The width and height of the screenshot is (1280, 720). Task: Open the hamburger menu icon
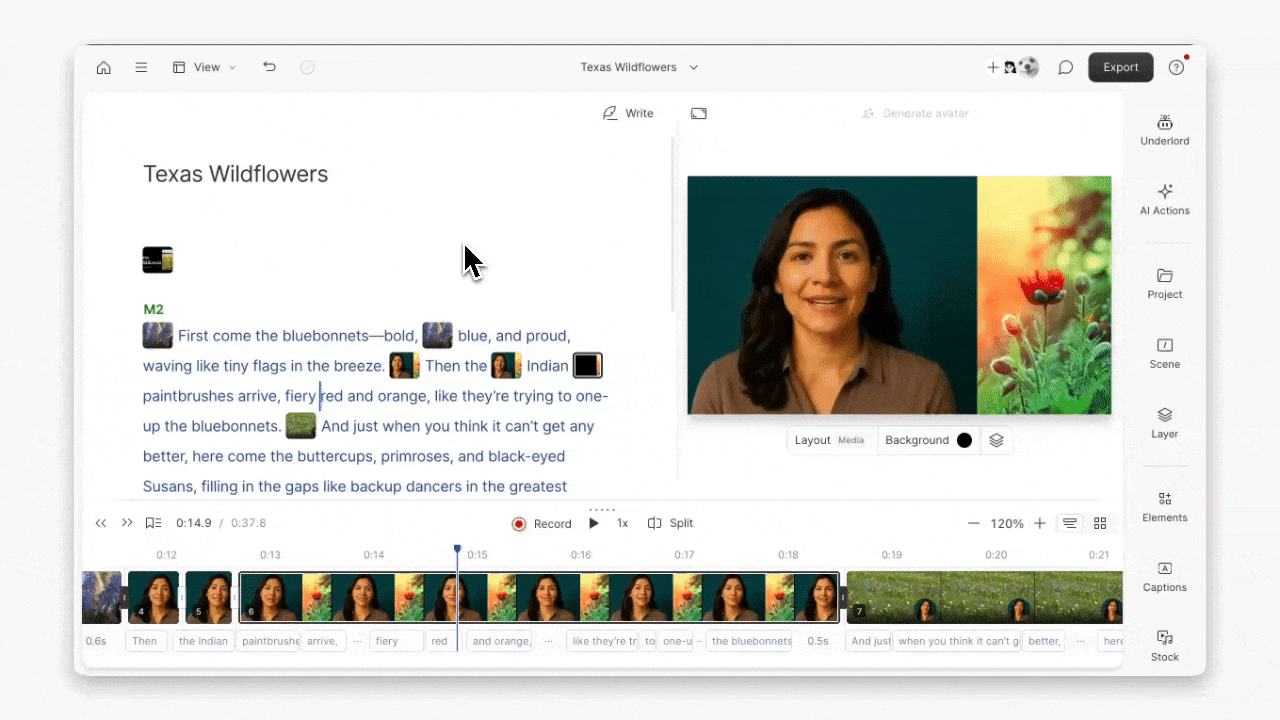point(141,67)
